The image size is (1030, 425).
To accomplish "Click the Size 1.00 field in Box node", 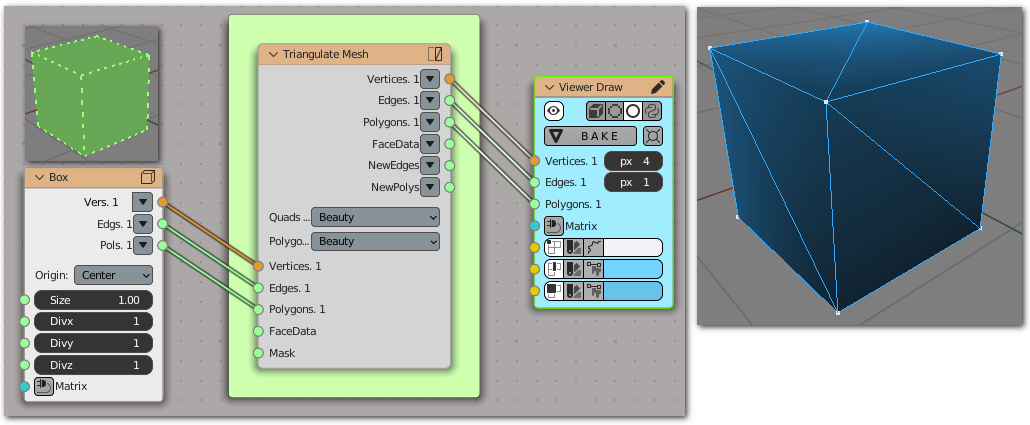I will coord(93,300).
